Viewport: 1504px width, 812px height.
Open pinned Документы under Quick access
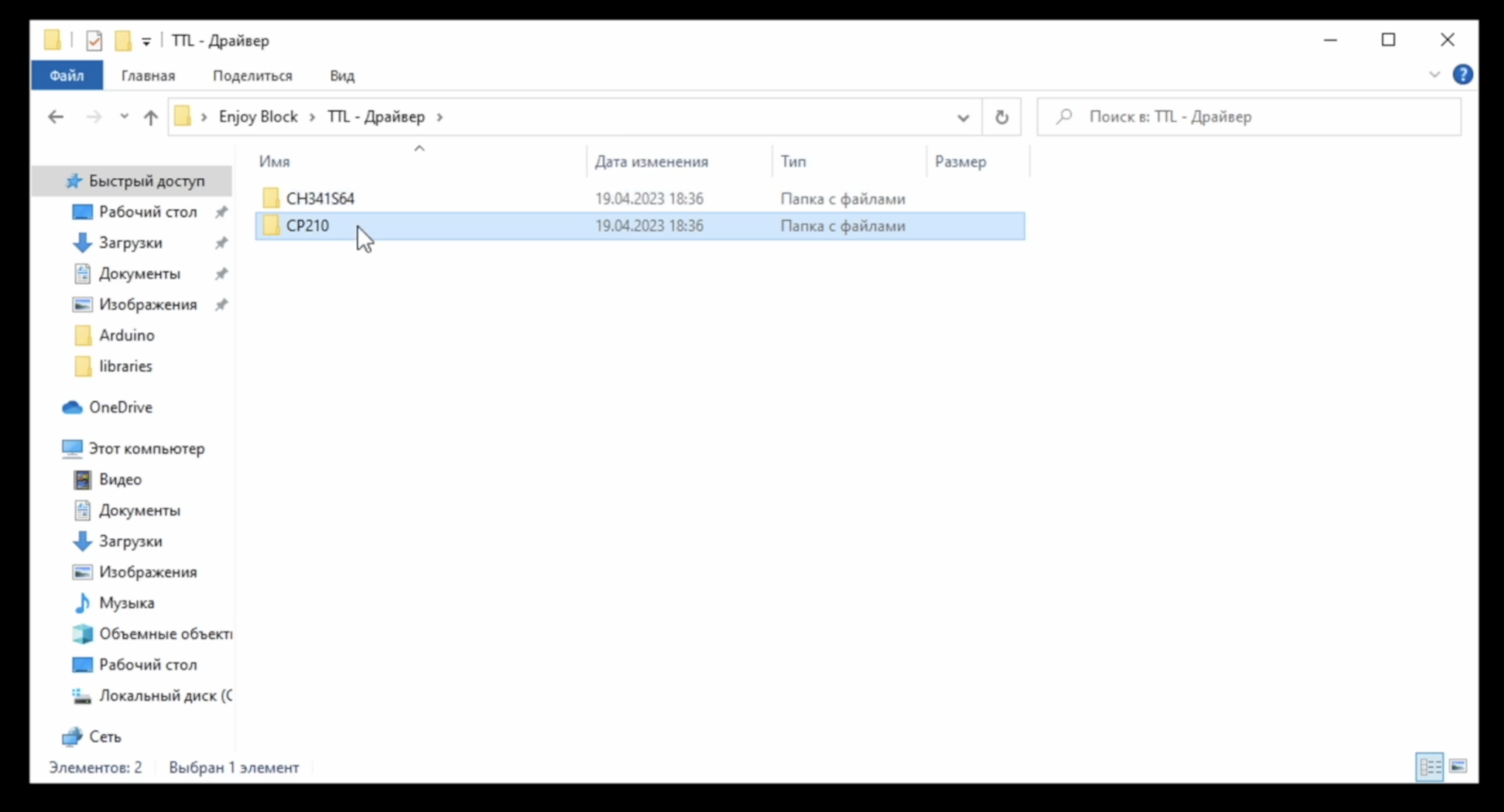(x=140, y=274)
